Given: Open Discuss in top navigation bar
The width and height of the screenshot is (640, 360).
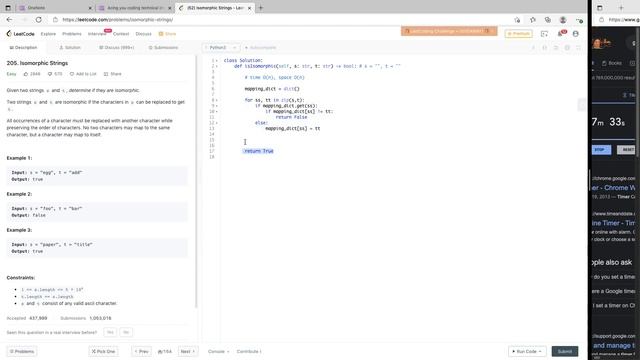Looking at the screenshot, I should 143,34.
